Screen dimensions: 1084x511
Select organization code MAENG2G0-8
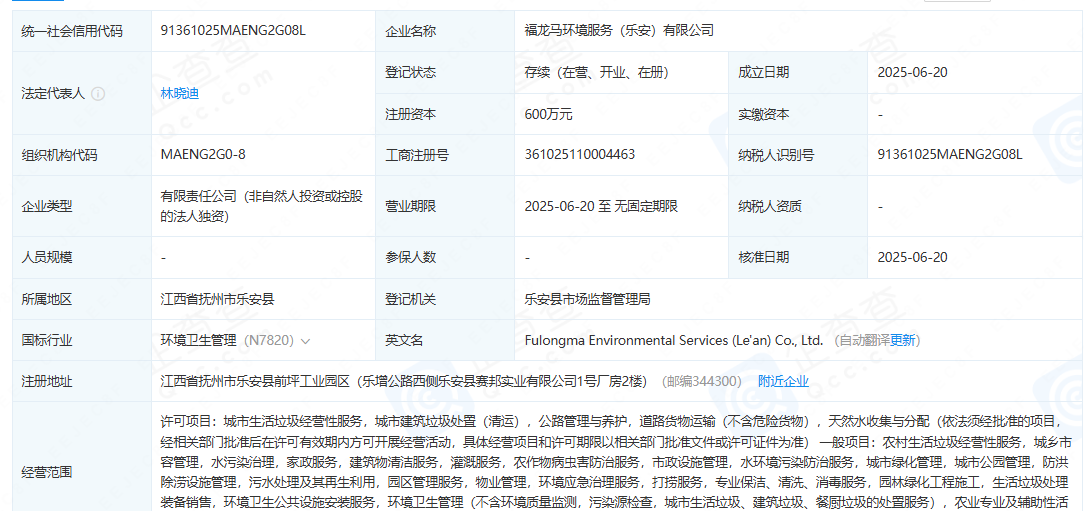pos(203,154)
